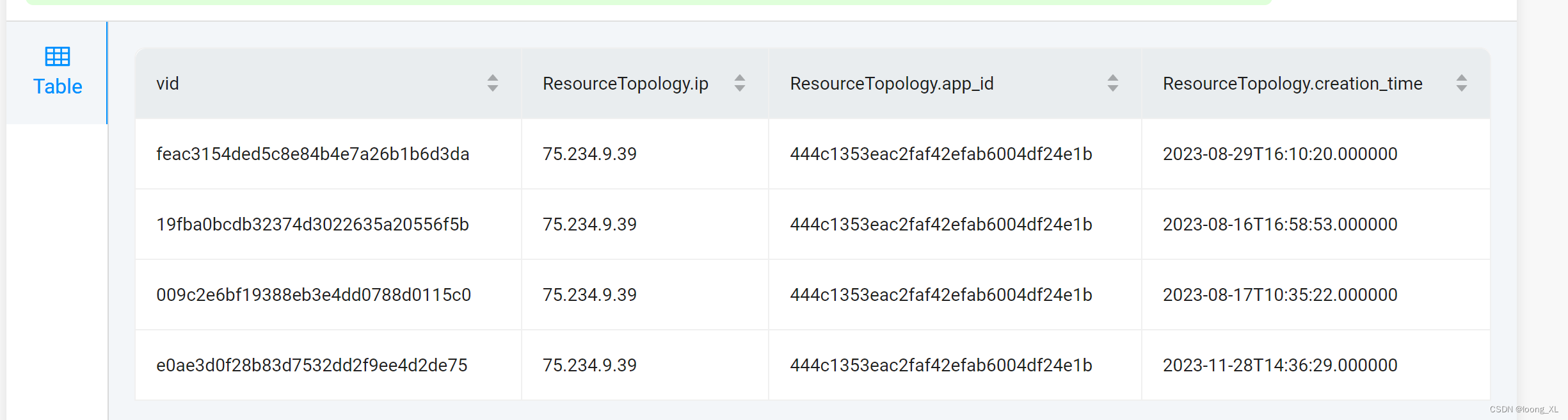Image resolution: width=1568 pixels, height=420 pixels.
Task: Sort by vid column arrows
Action: [x=492, y=83]
